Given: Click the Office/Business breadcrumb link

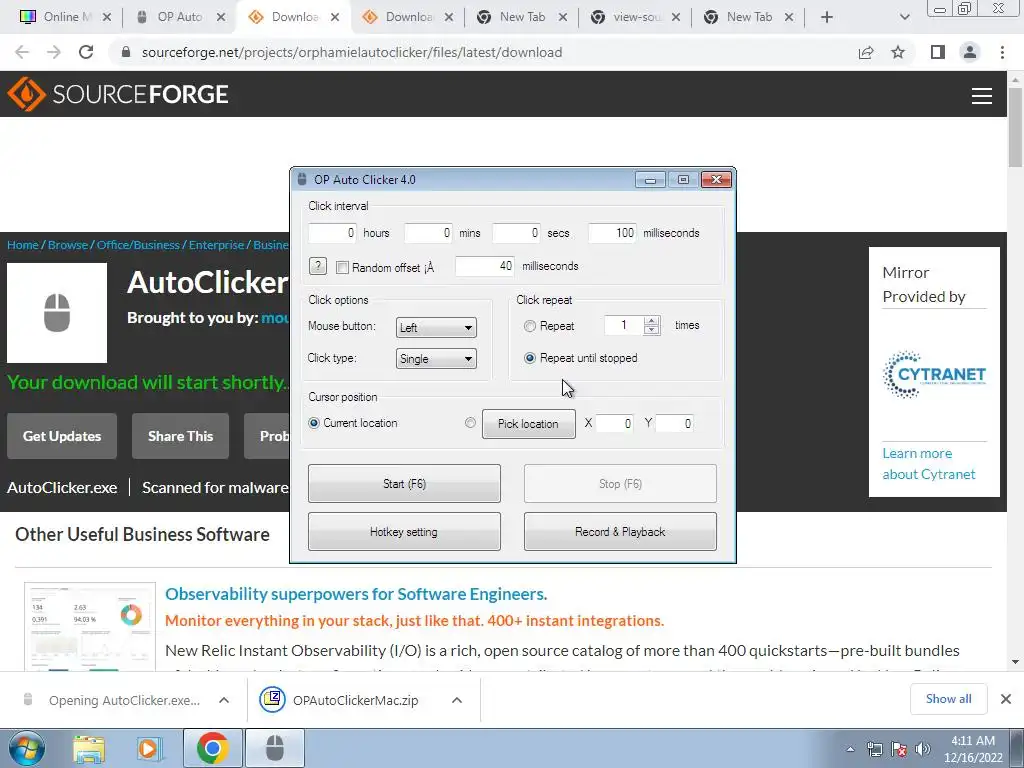Looking at the screenshot, I should click(x=138, y=245).
